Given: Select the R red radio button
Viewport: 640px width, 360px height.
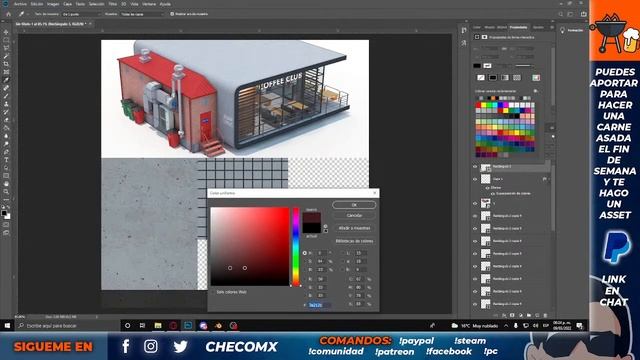Looking at the screenshot, I should [304, 279].
